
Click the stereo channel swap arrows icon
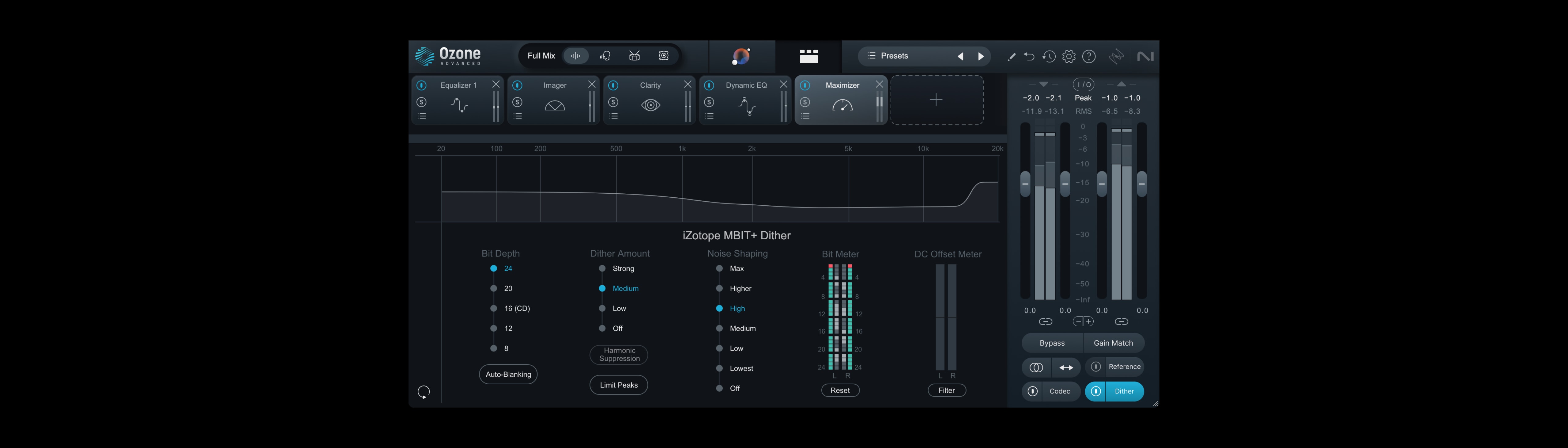coord(1066,368)
